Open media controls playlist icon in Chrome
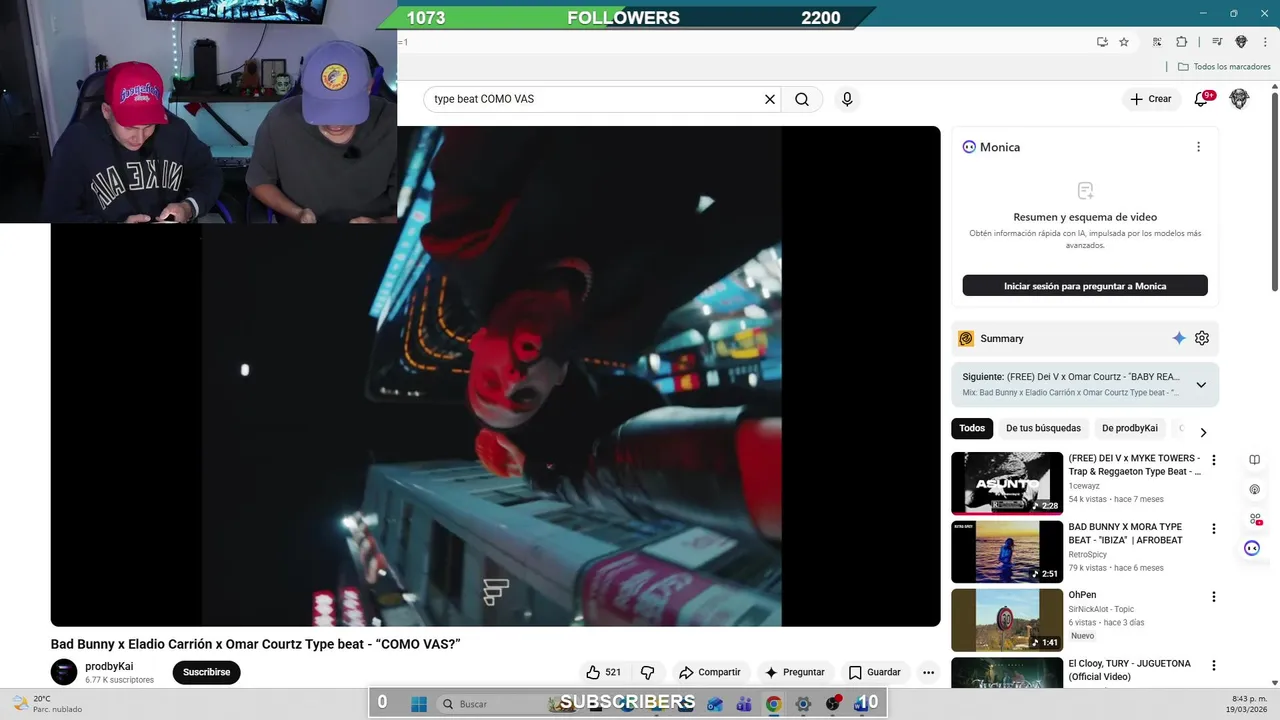This screenshot has width=1280, height=720. [x=1217, y=42]
